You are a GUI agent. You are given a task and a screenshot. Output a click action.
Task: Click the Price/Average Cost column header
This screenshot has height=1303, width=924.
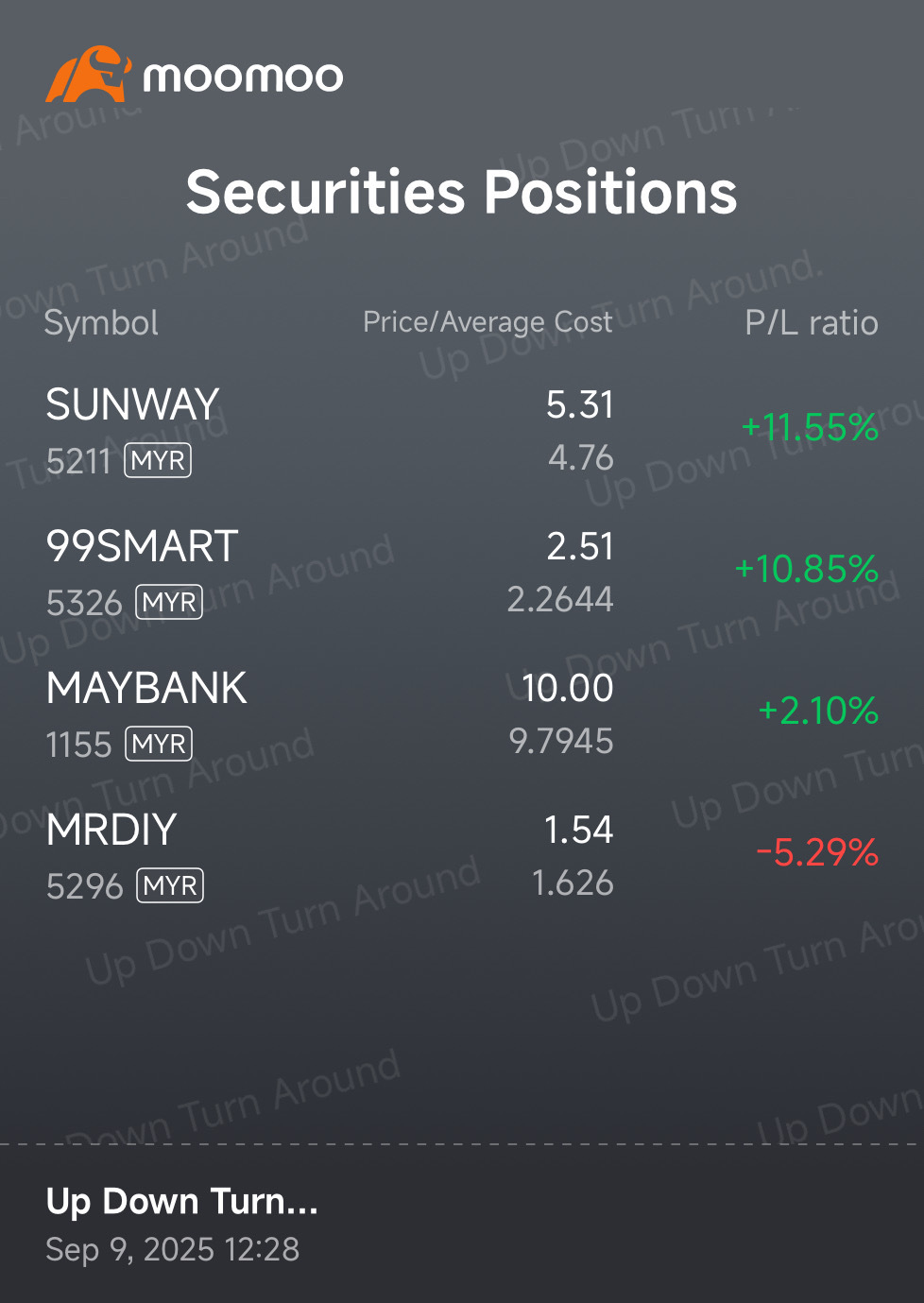coord(488,322)
